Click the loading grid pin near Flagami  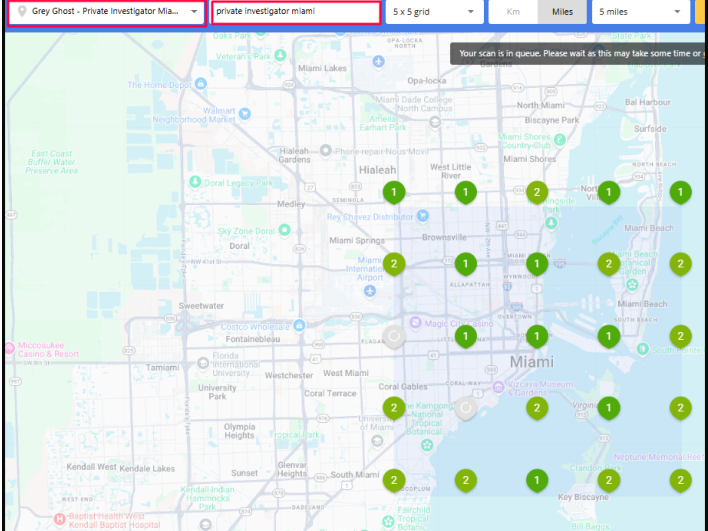pyautogui.click(x=394, y=336)
